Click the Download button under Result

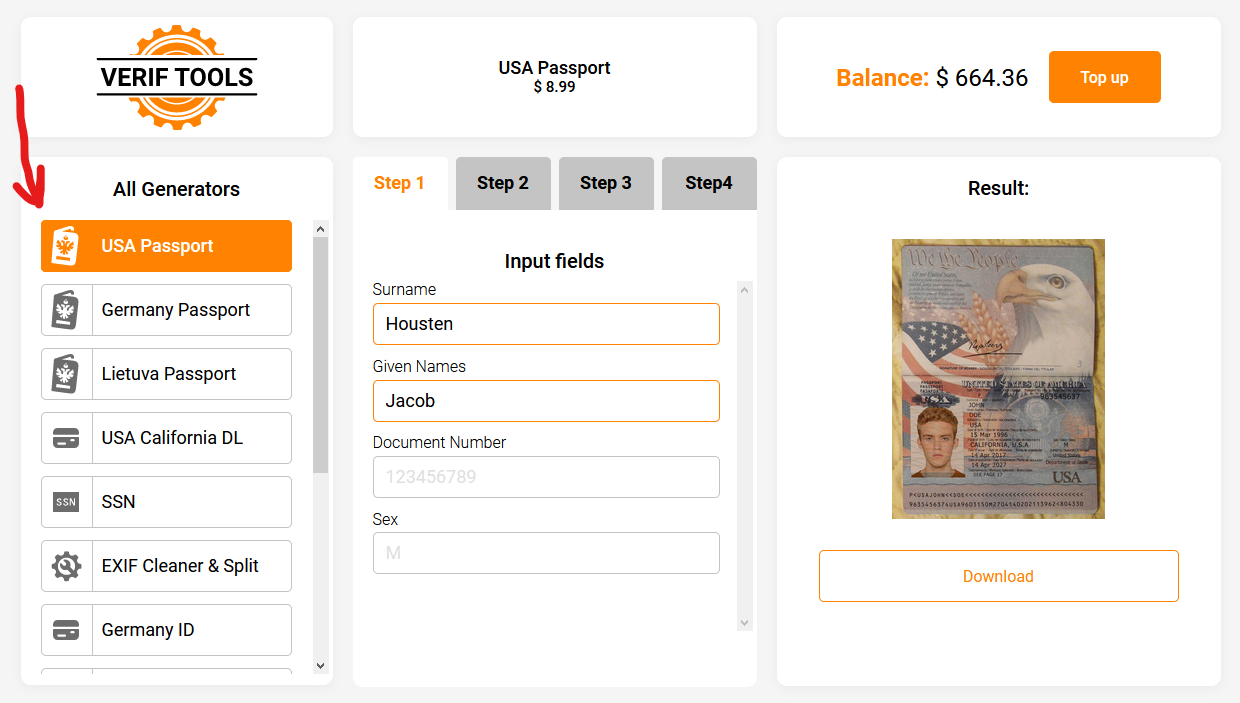[x=998, y=576]
